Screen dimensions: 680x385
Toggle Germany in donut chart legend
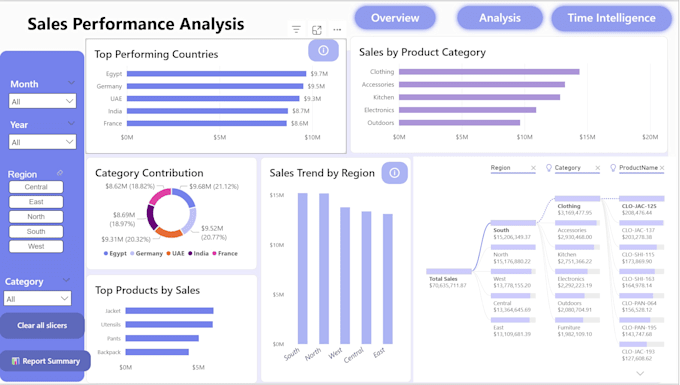point(146,253)
